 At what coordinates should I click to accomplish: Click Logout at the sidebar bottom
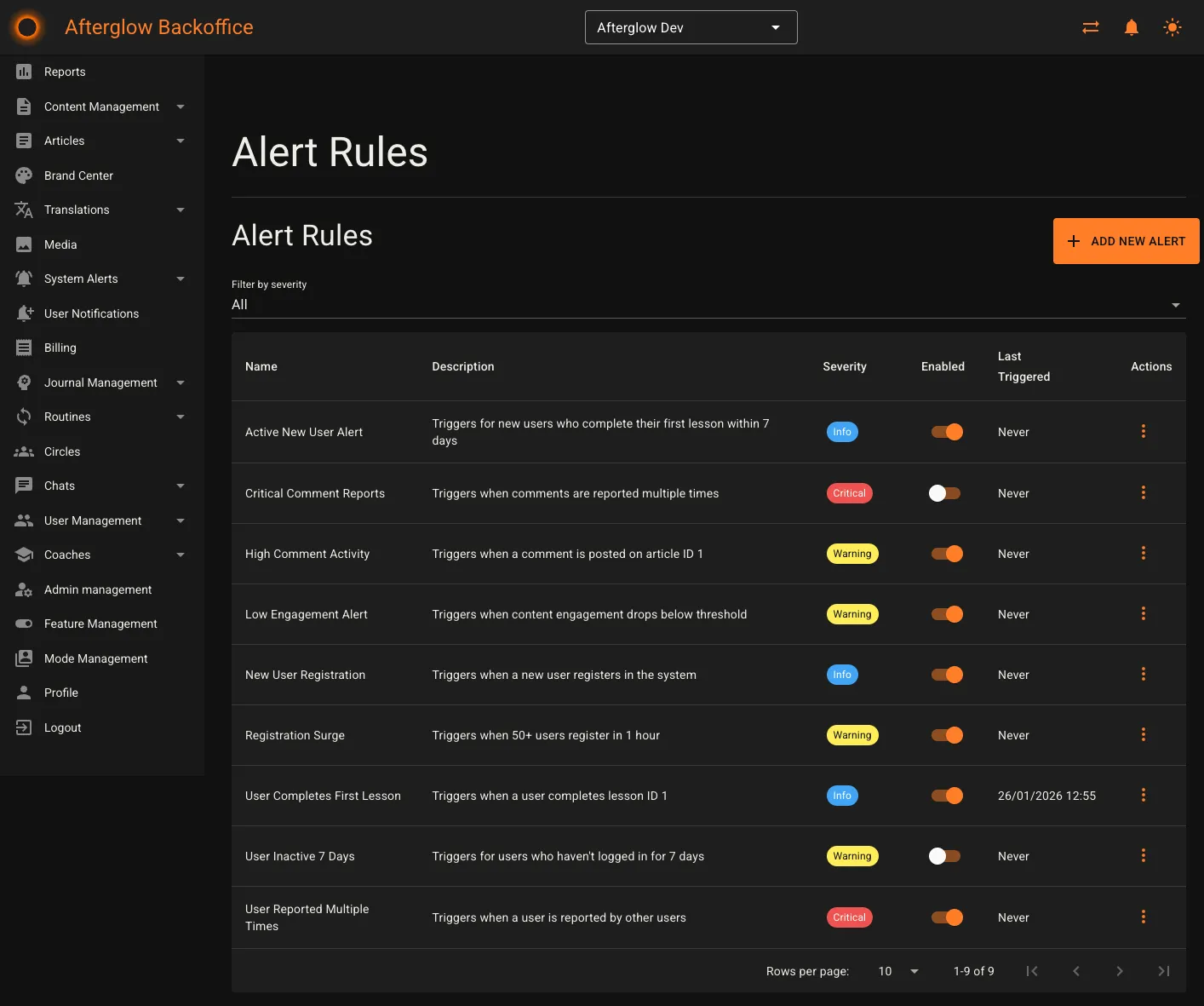pyautogui.click(x=62, y=727)
